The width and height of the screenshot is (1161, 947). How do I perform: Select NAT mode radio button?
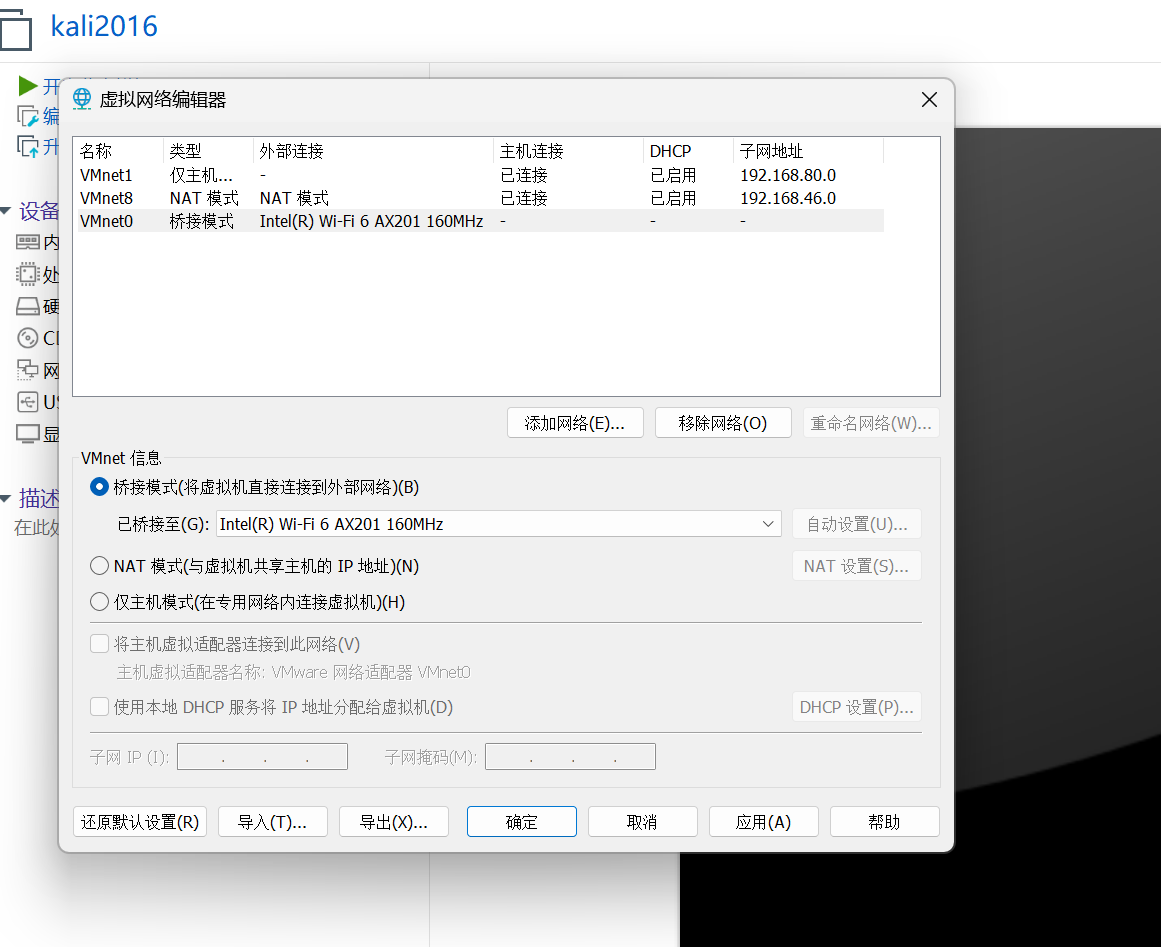click(99, 566)
